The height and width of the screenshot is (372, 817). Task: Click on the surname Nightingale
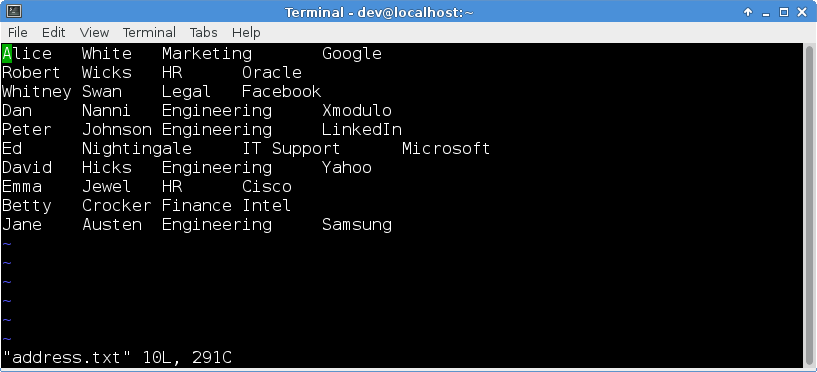pos(137,149)
